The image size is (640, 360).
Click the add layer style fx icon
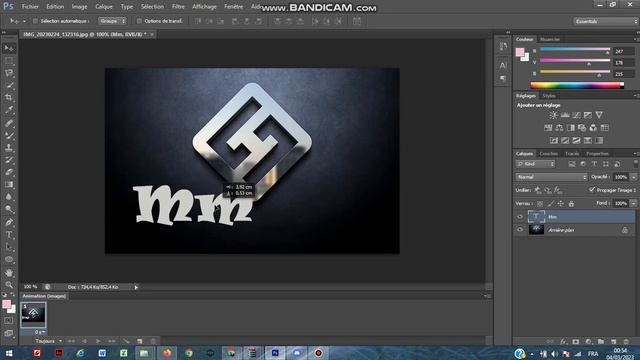click(563, 341)
